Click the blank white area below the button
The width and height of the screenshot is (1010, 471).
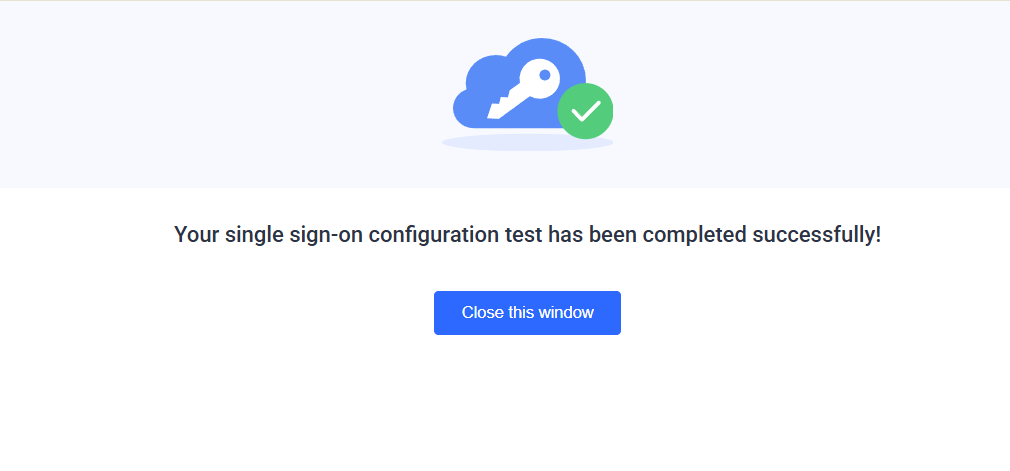click(527, 410)
